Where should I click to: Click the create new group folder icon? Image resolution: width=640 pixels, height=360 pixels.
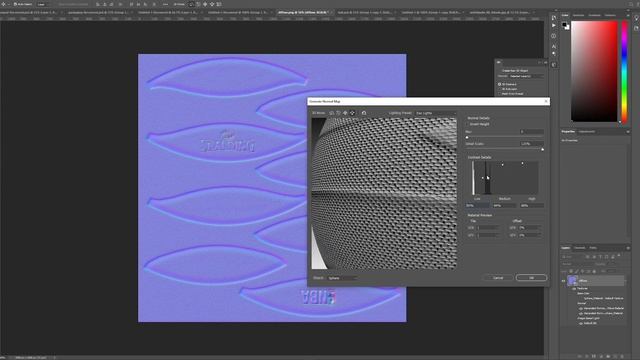pyautogui.click(x=608, y=356)
